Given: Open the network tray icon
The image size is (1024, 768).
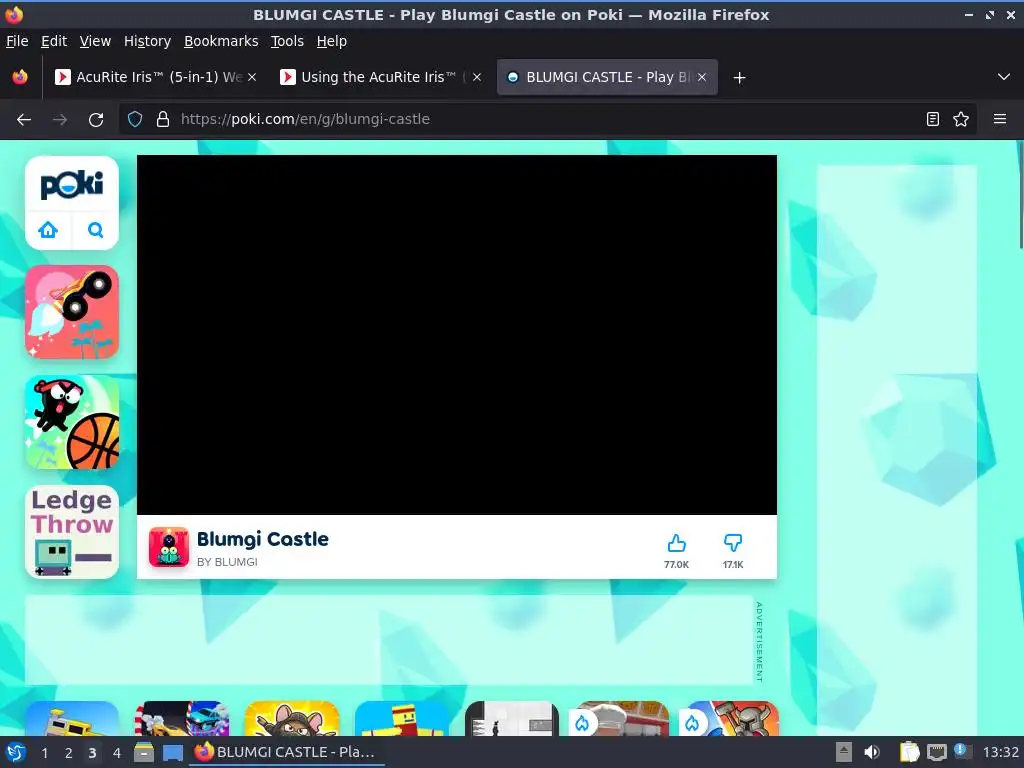Looking at the screenshot, I should click(x=936, y=752).
